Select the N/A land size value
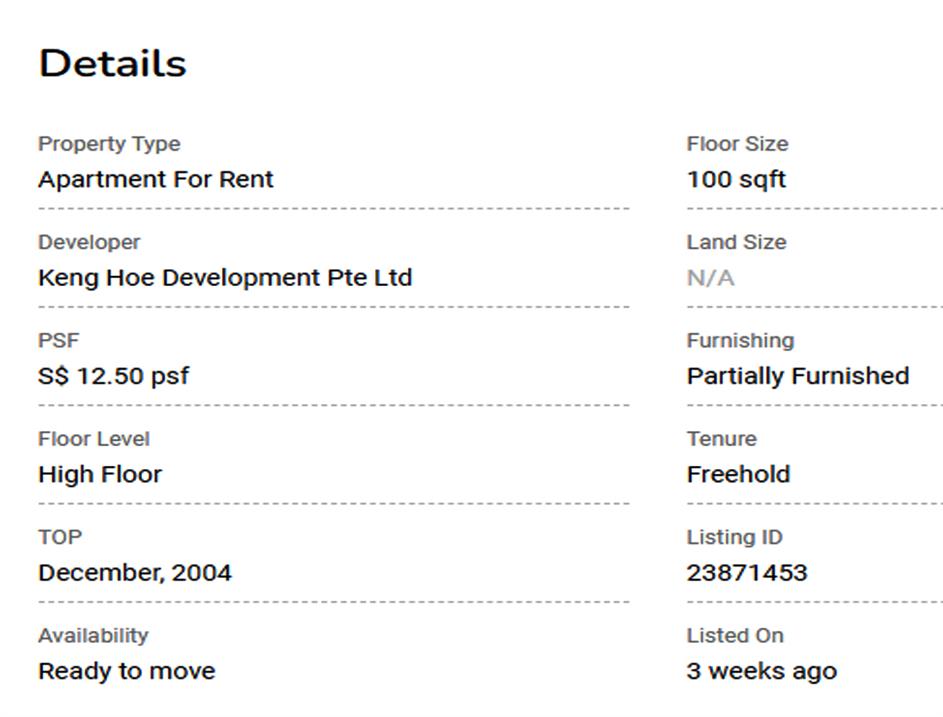The image size is (943, 717). [x=710, y=278]
